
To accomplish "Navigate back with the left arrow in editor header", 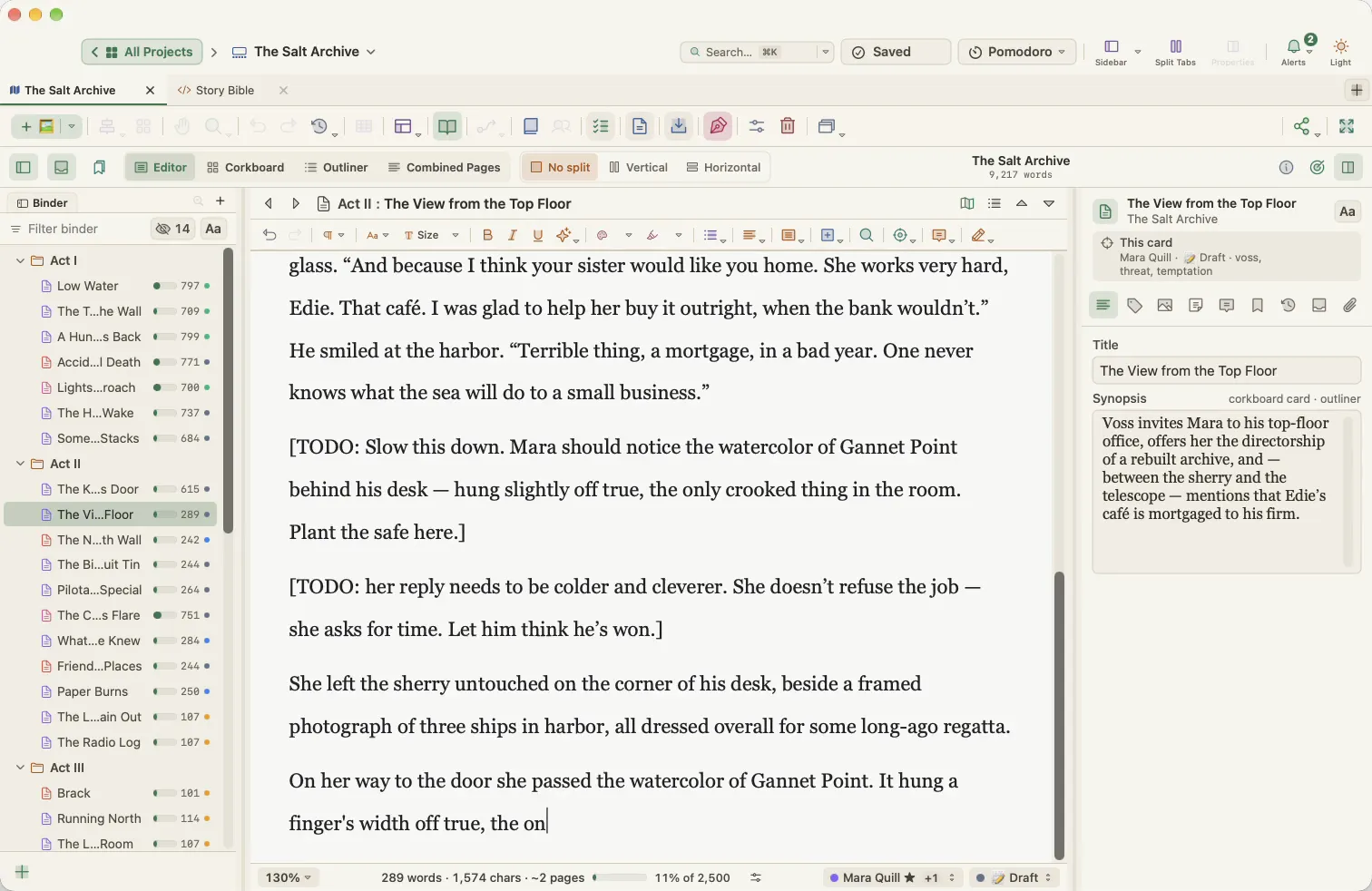I will coord(269,204).
